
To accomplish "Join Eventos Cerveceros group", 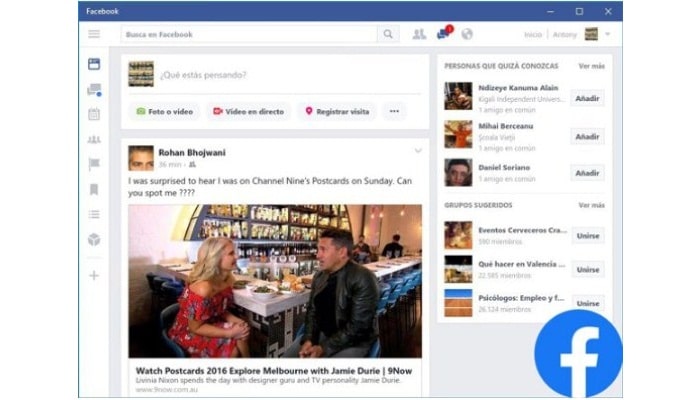I will 588,236.
